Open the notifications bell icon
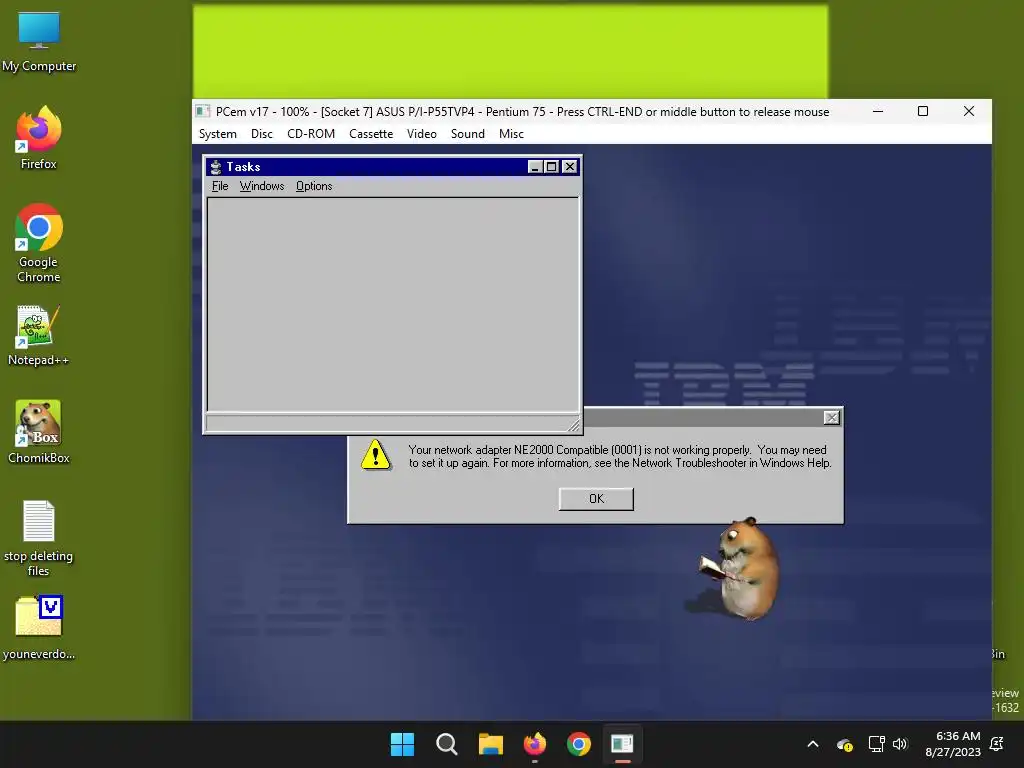Image resolution: width=1024 pixels, height=768 pixels. (x=997, y=744)
